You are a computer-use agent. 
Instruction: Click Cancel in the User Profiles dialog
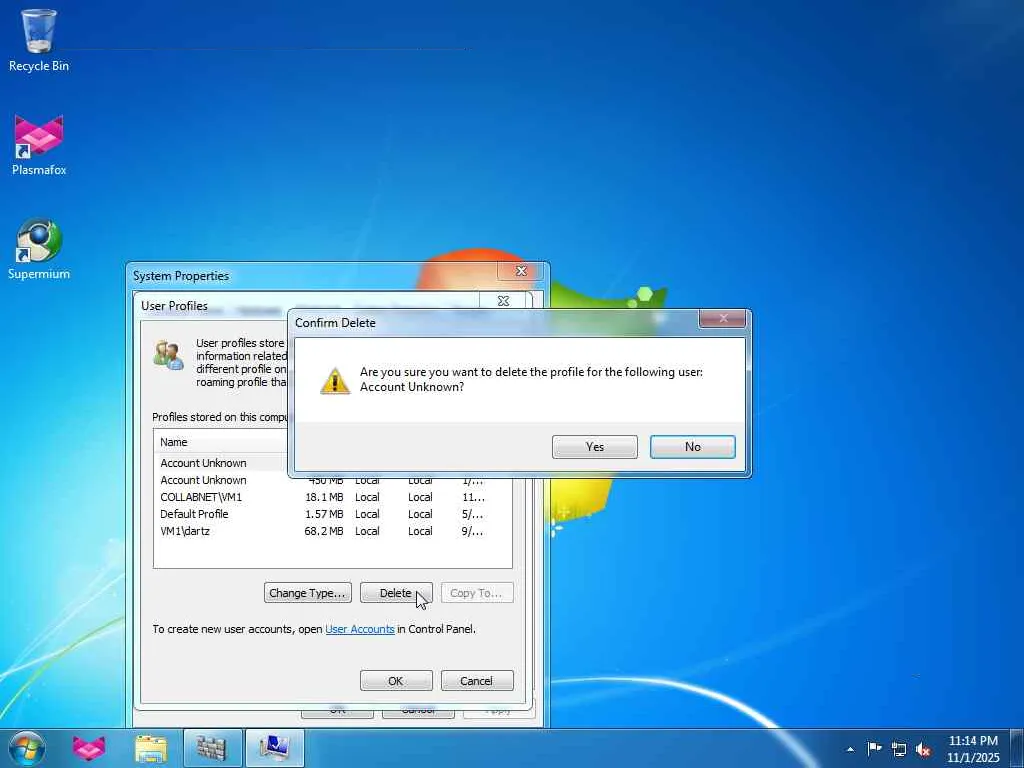(x=477, y=680)
